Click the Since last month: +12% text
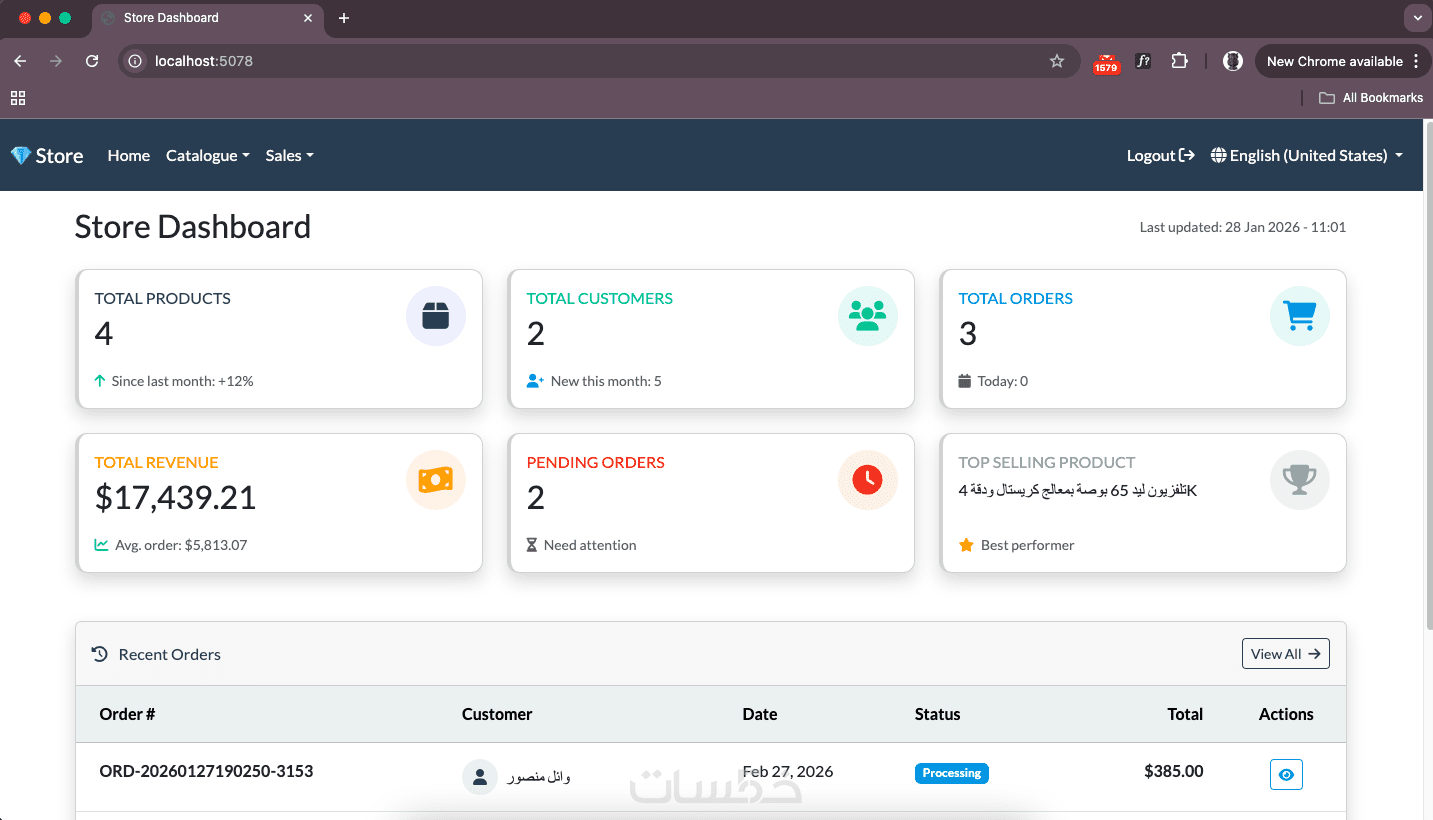This screenshot has height=820, width=1433. [x=183, y=381]
